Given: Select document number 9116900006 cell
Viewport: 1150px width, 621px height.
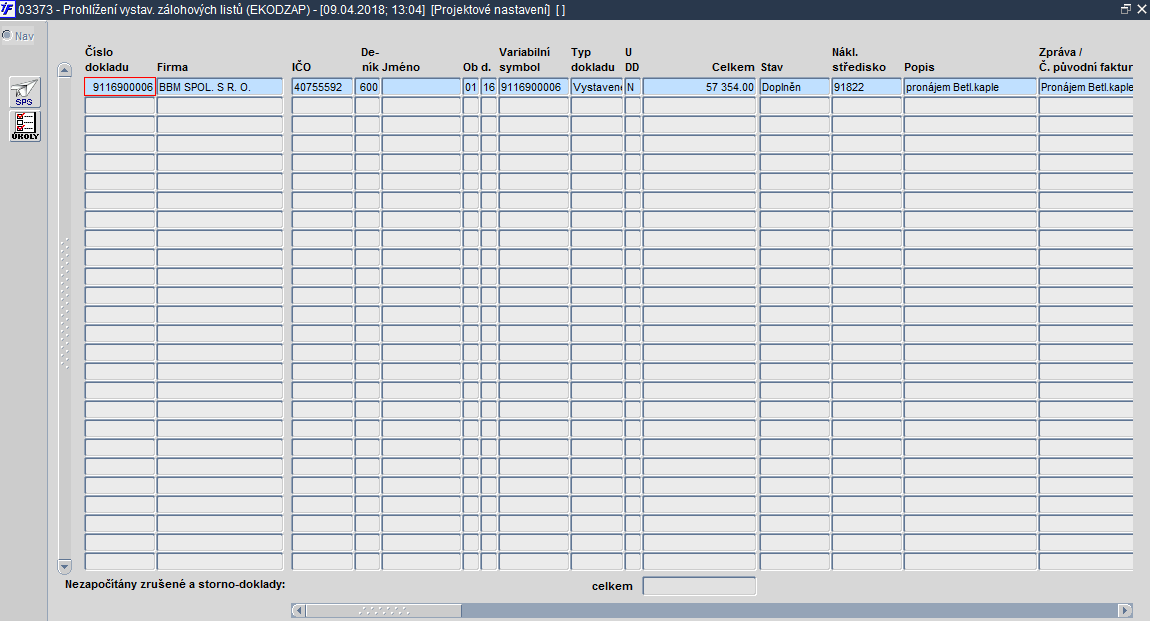Looking at the screenshot, I should coord(120,87).
